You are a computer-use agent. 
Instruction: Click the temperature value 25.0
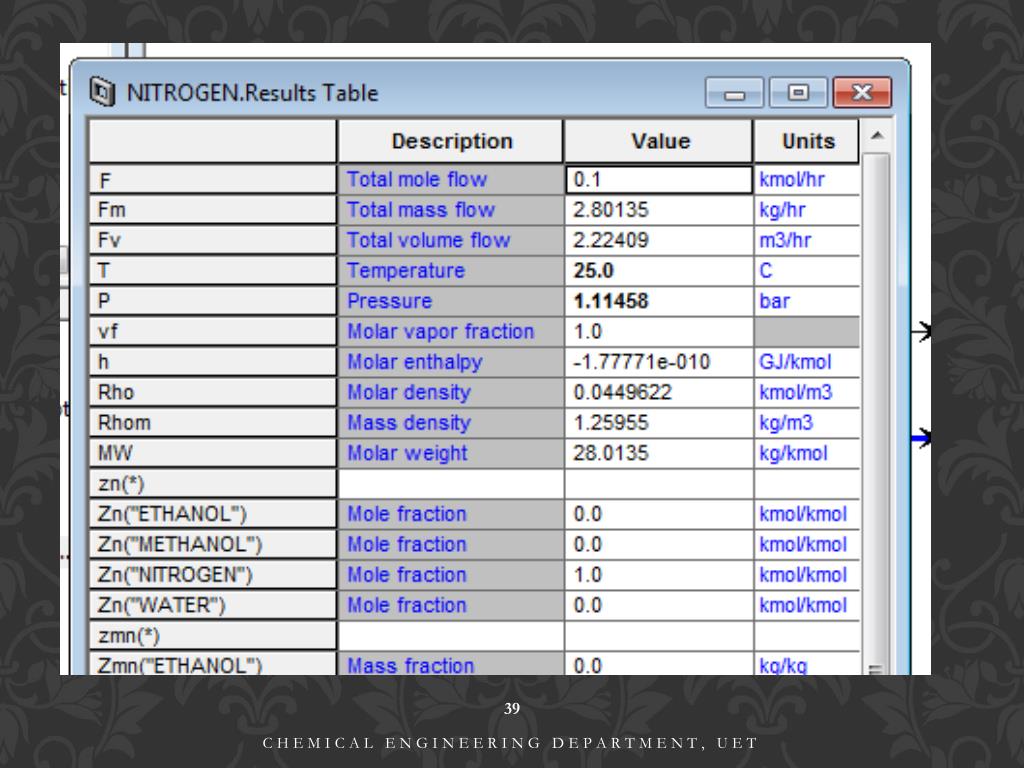point(660,270)
